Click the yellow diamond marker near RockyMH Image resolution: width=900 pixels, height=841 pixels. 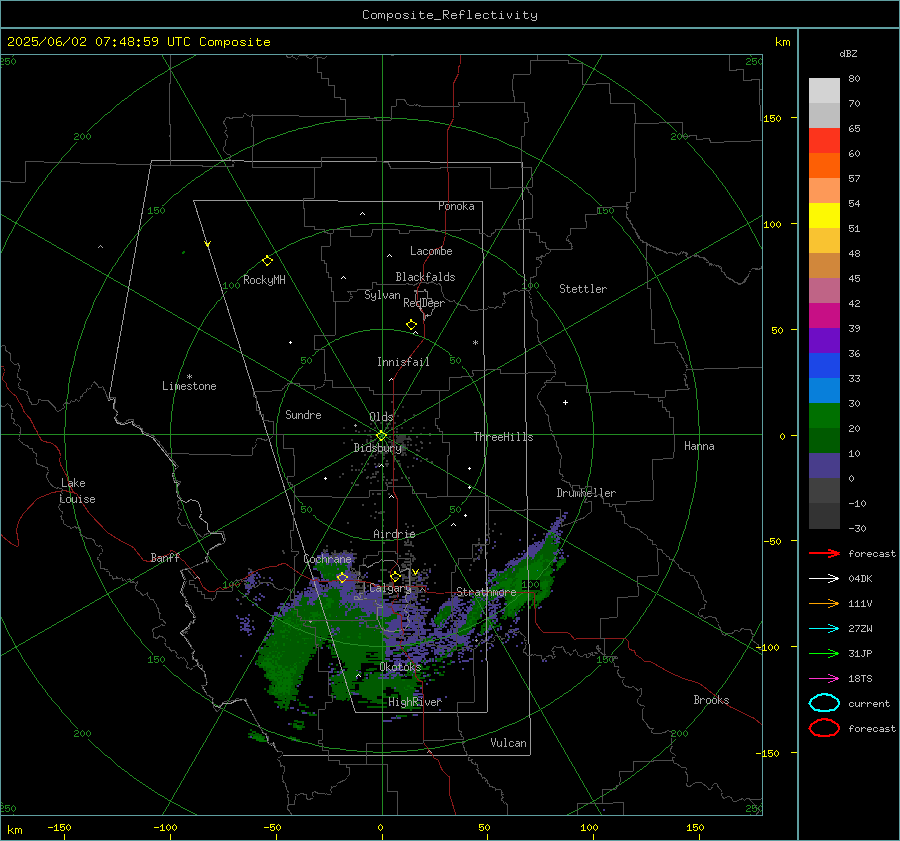click(x=267, y=261)
